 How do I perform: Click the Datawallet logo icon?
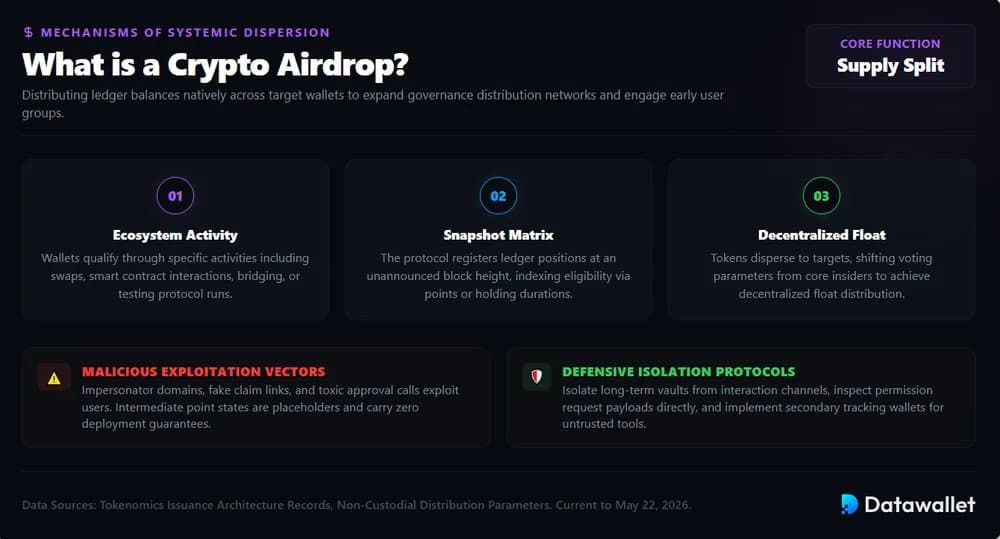coord(849,504)
